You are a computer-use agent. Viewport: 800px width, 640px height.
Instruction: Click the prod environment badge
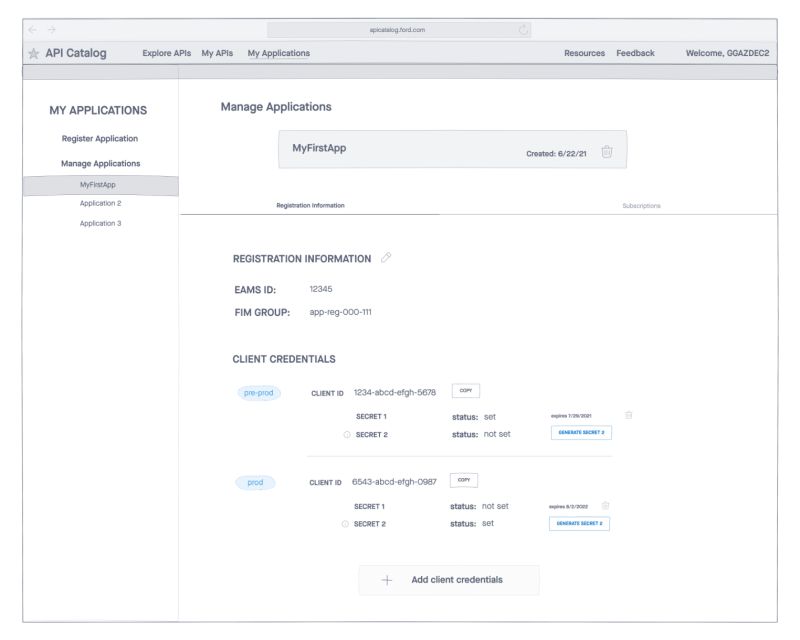255,483
